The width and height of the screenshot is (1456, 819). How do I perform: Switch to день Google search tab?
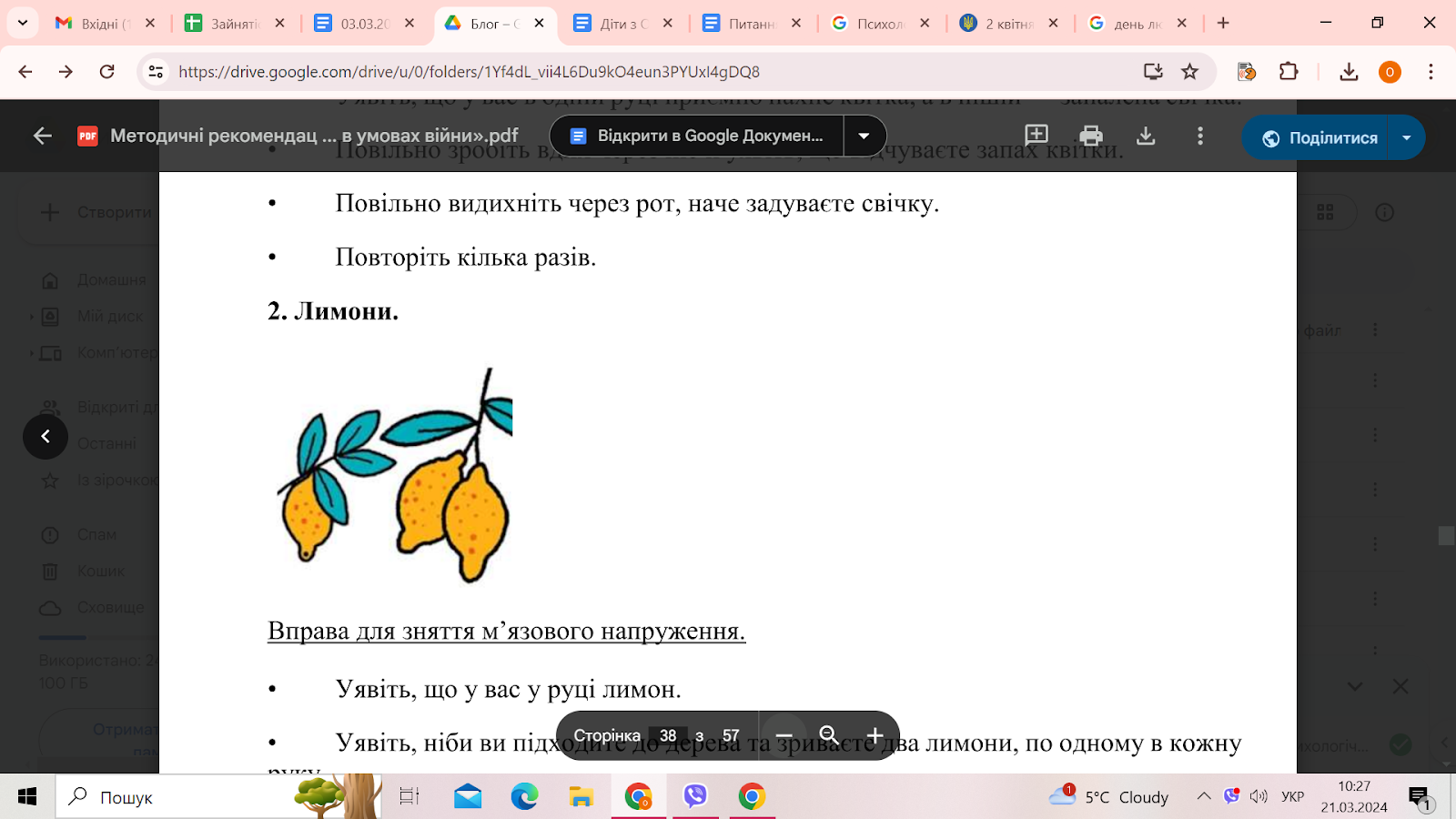pyautogui.click(x=1137, y=24)
